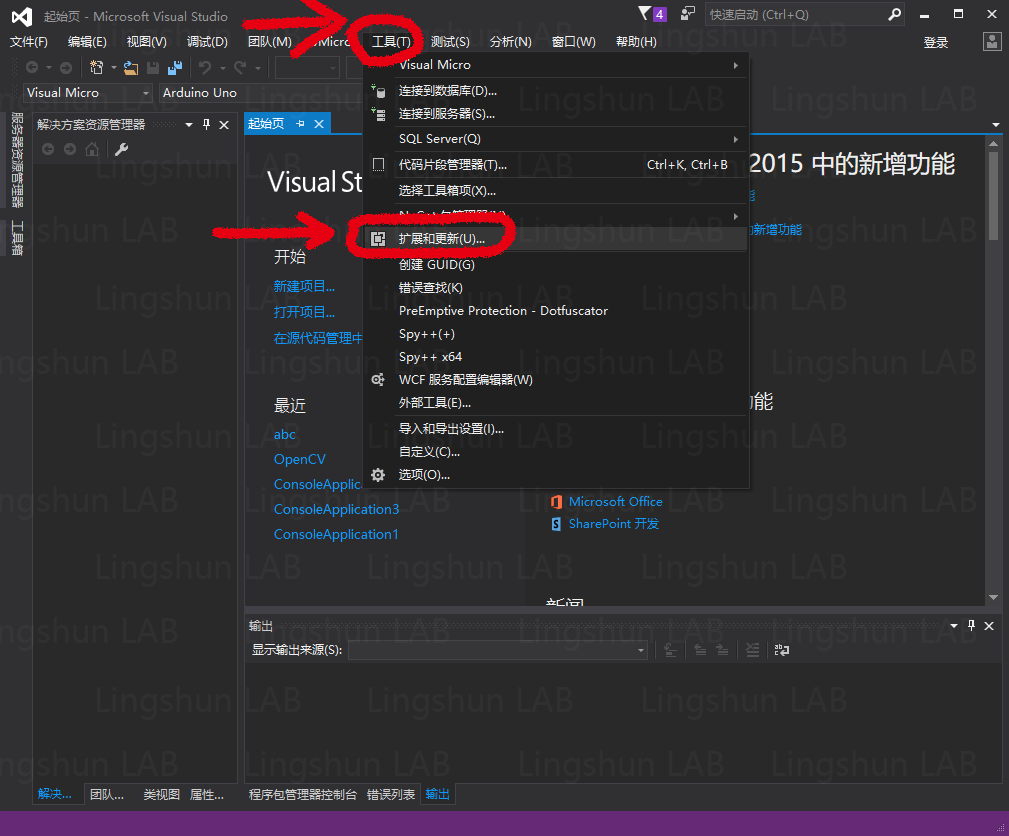Image resolution: width=1009 pixels, height=836 pixels.
Task: Open the Solution Explorer window options dropdown
Action: coord(189,125)
